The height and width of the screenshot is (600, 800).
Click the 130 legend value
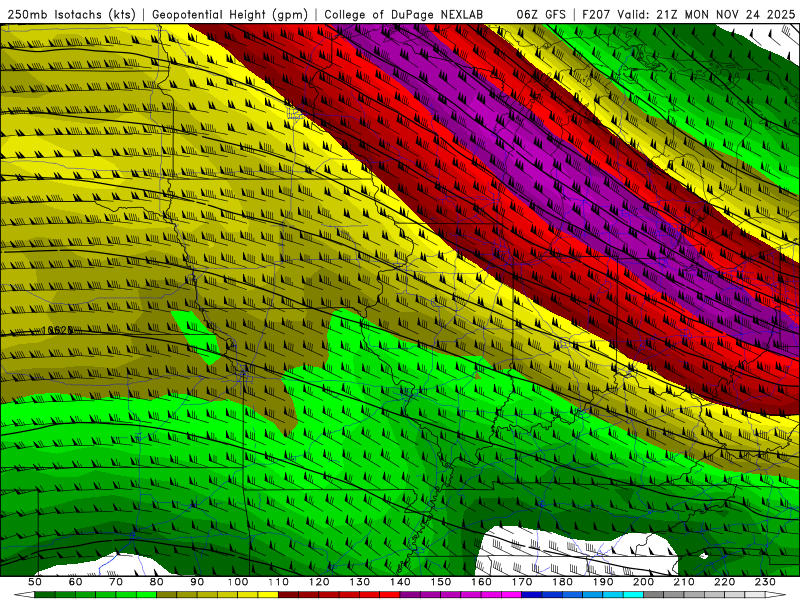360,582
